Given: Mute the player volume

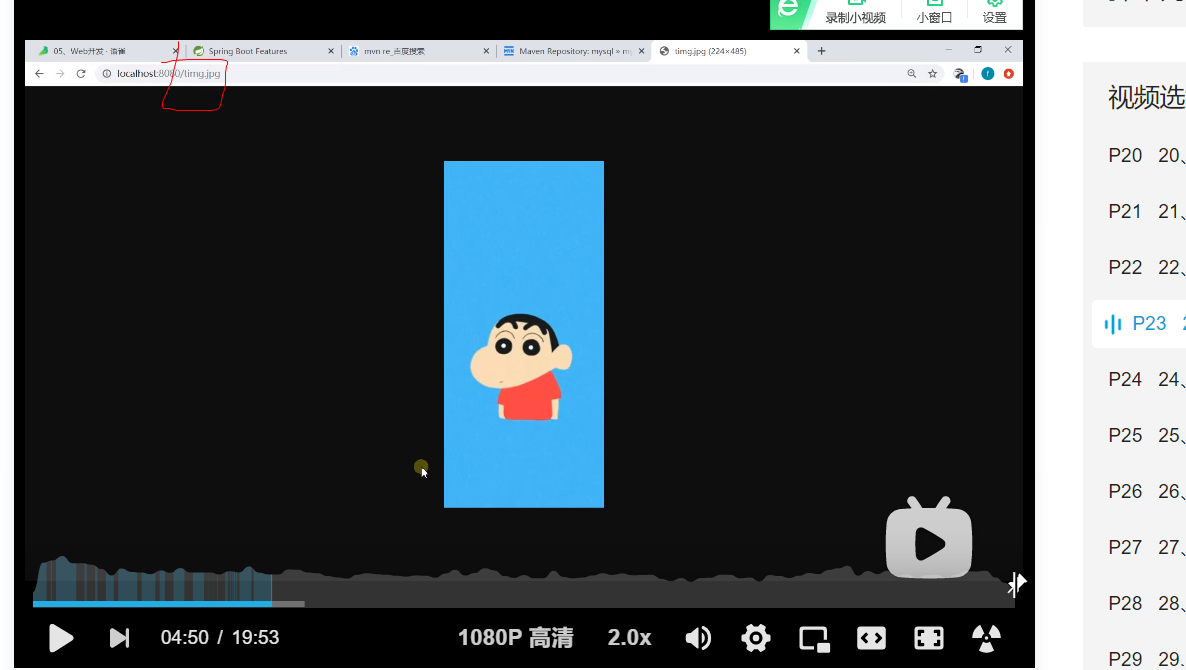Looking at the screenshot, I should pos(698,638).
